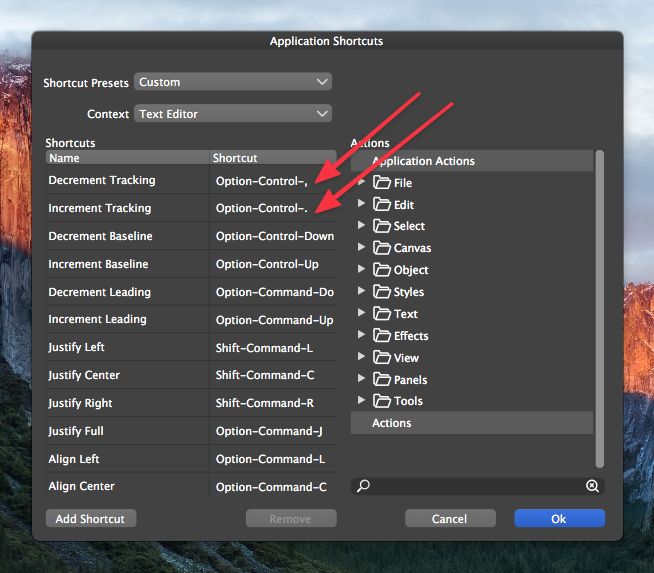
Task: Expand the Styles actions folder
Action: [x=361, y=291]
